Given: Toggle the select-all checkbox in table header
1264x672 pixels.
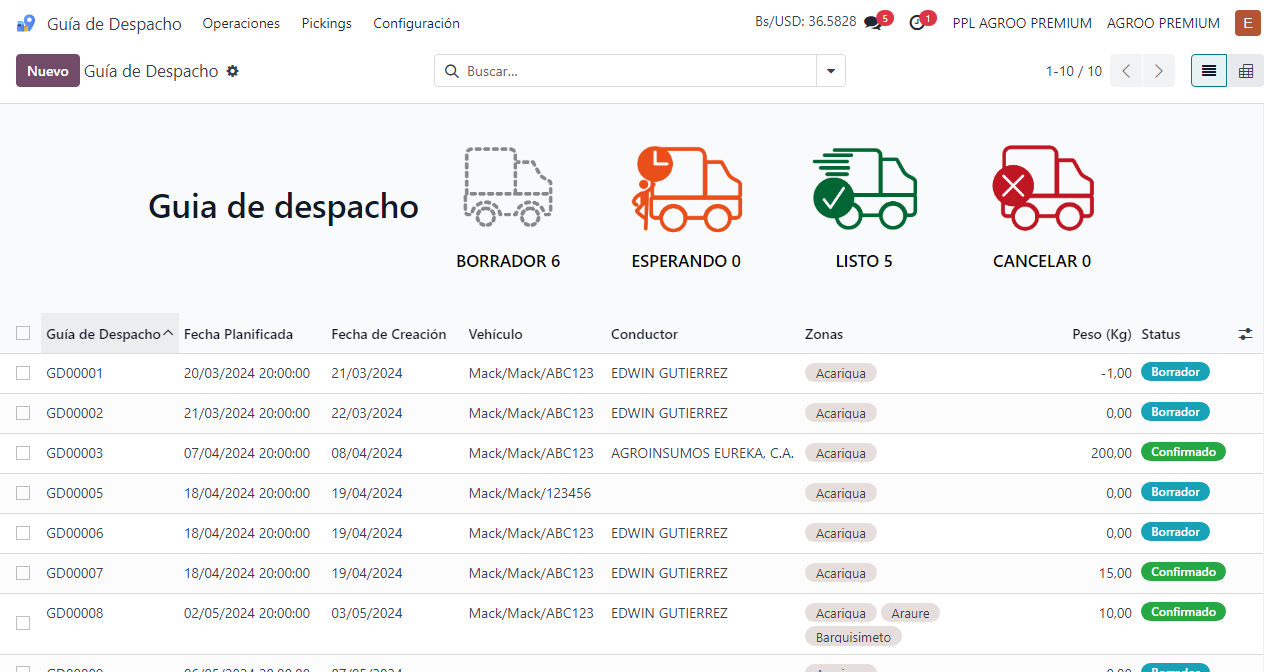Looking at the screenshot, I should pos(23,333).
